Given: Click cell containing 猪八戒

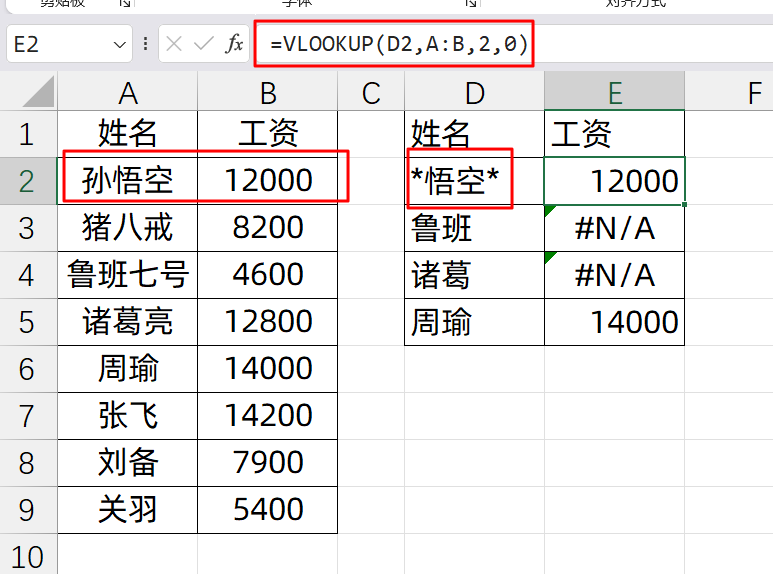Looking at the screenshot, I should pyautogui.click(x=128, y=228).
